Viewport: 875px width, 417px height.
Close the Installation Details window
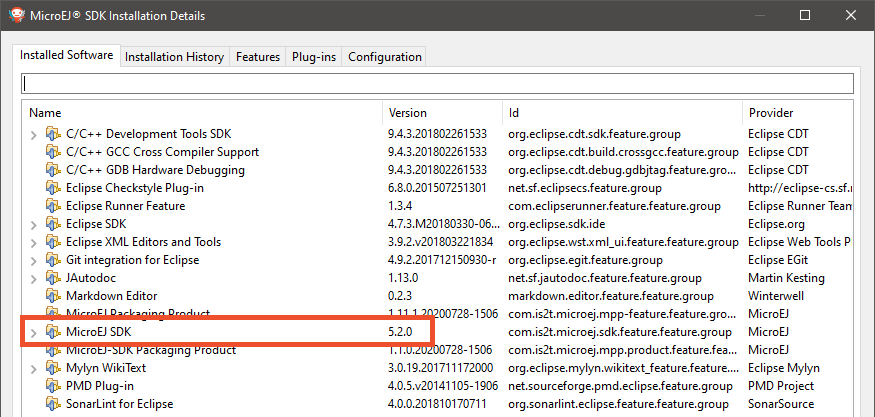[x=850, y=16]
